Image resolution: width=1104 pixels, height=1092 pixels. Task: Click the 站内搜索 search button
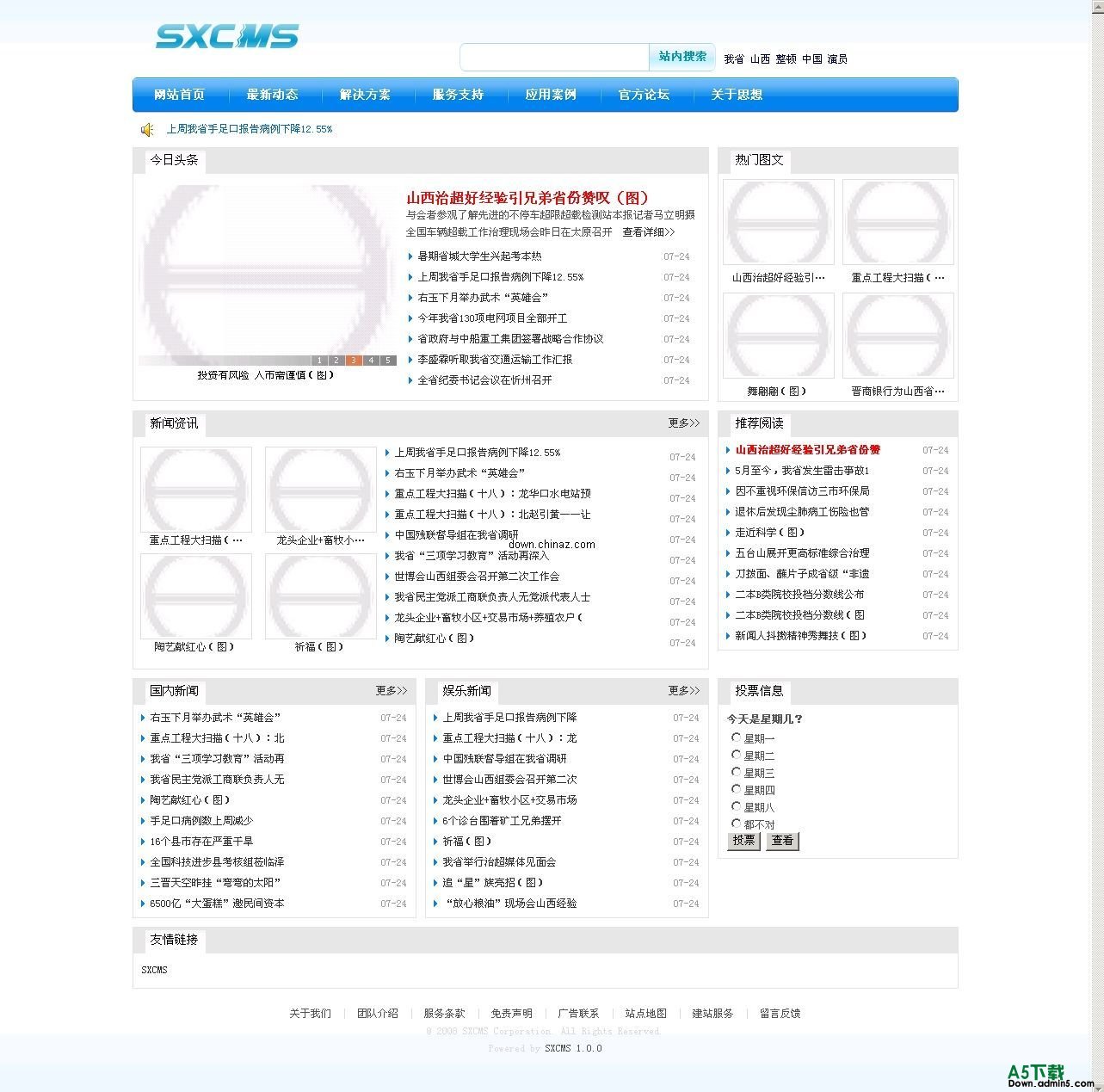(x=682, y=57)
